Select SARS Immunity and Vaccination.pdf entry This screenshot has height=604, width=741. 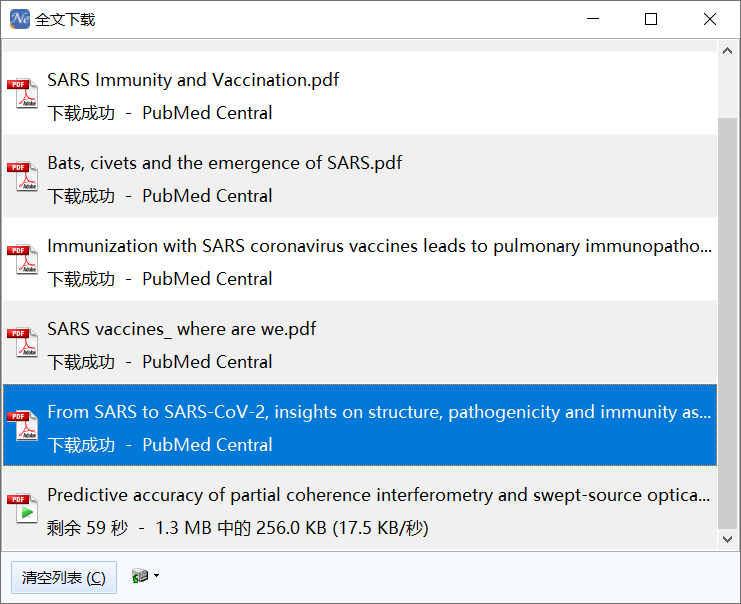[360, 93]
